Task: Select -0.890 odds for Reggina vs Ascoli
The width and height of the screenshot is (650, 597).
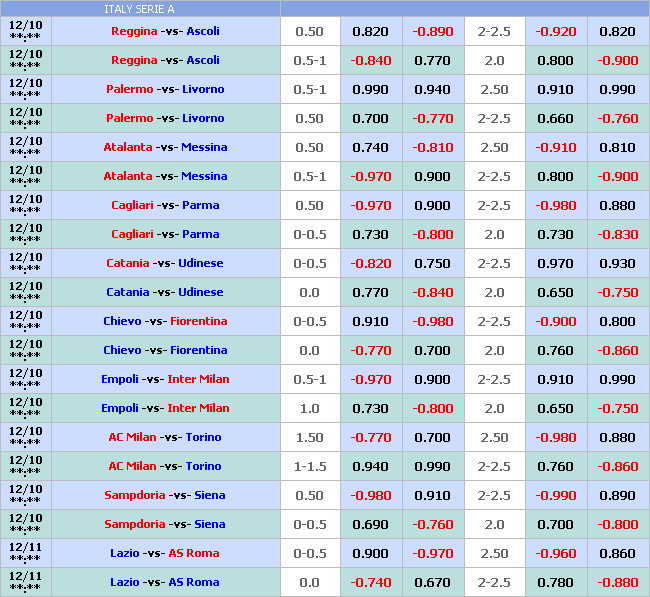Action: (x=433, y=31)
